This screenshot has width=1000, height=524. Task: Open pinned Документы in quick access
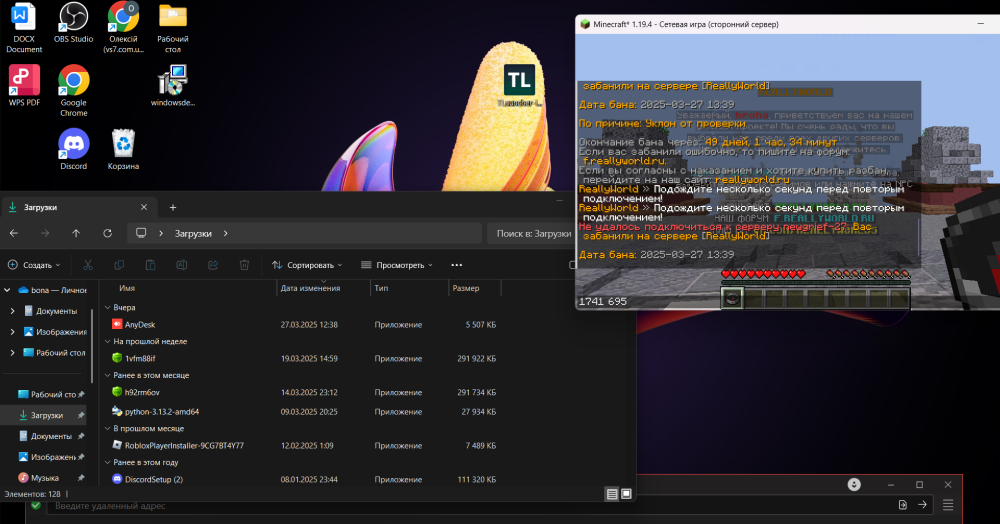tap(50, 436)
